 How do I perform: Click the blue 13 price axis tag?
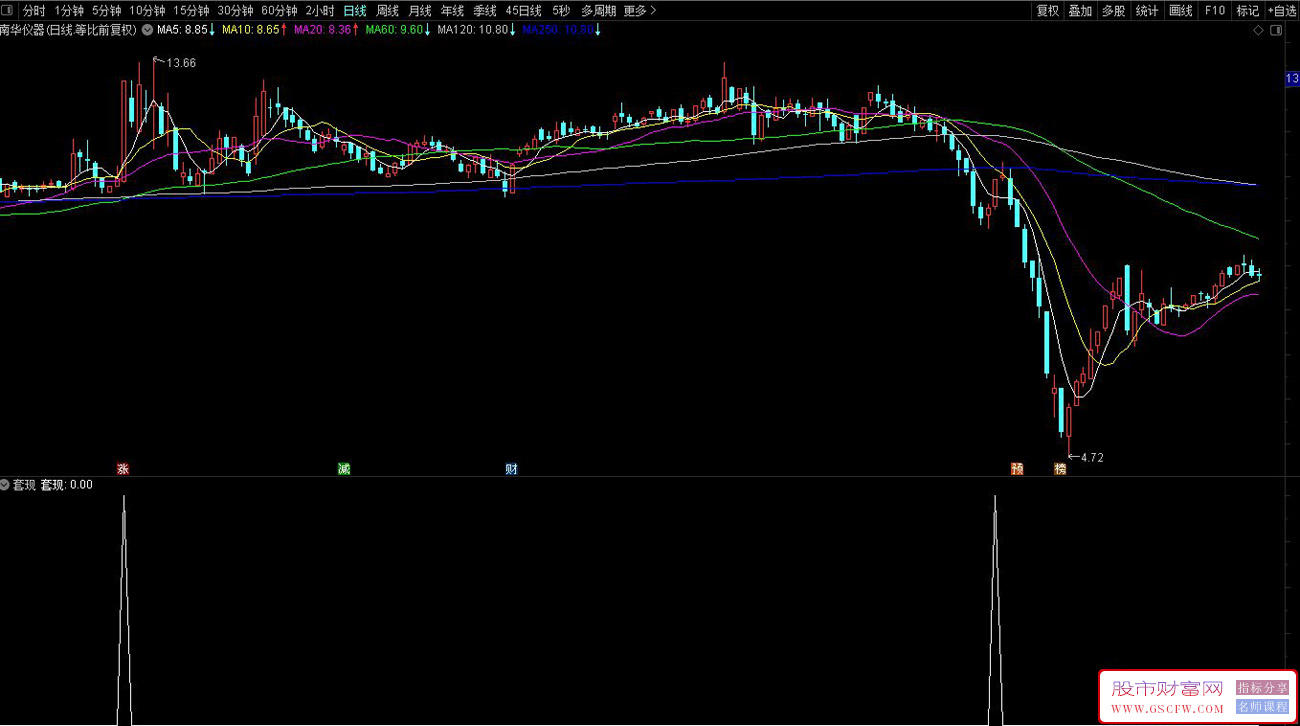(x=1292, y=79)
